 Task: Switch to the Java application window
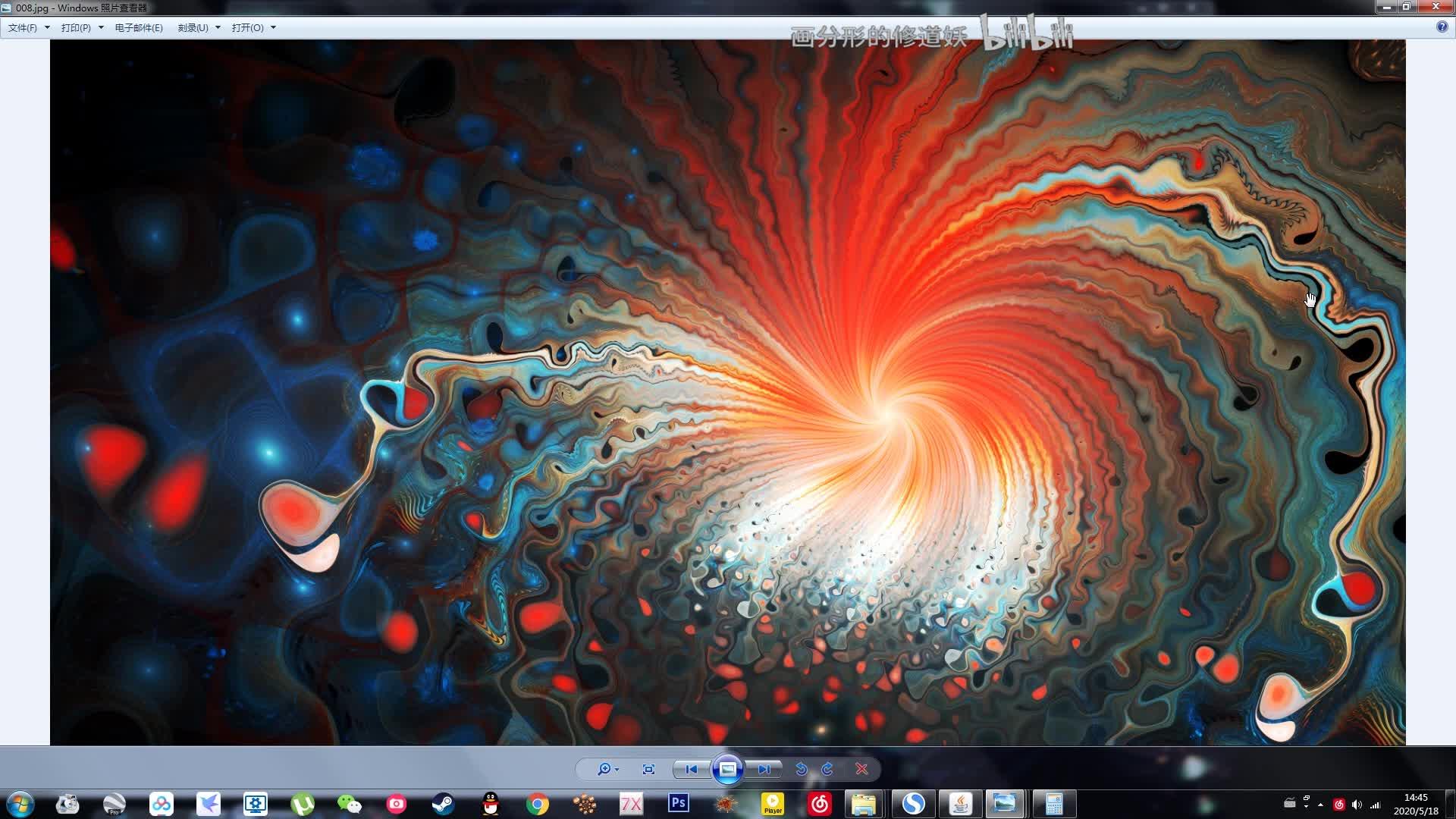click(x=960, y=804)
